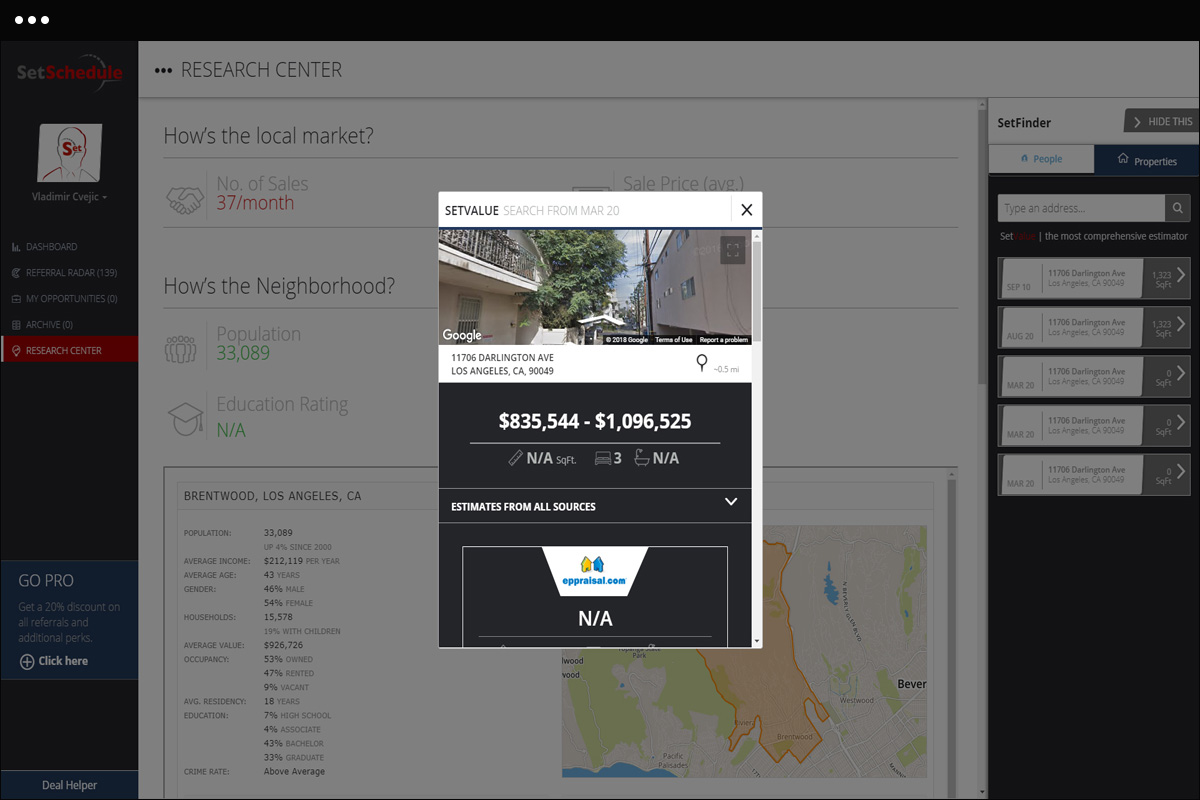Click the eppraisal.com logo
Screen dimensions: 1200x800
[x=595, y=570]
